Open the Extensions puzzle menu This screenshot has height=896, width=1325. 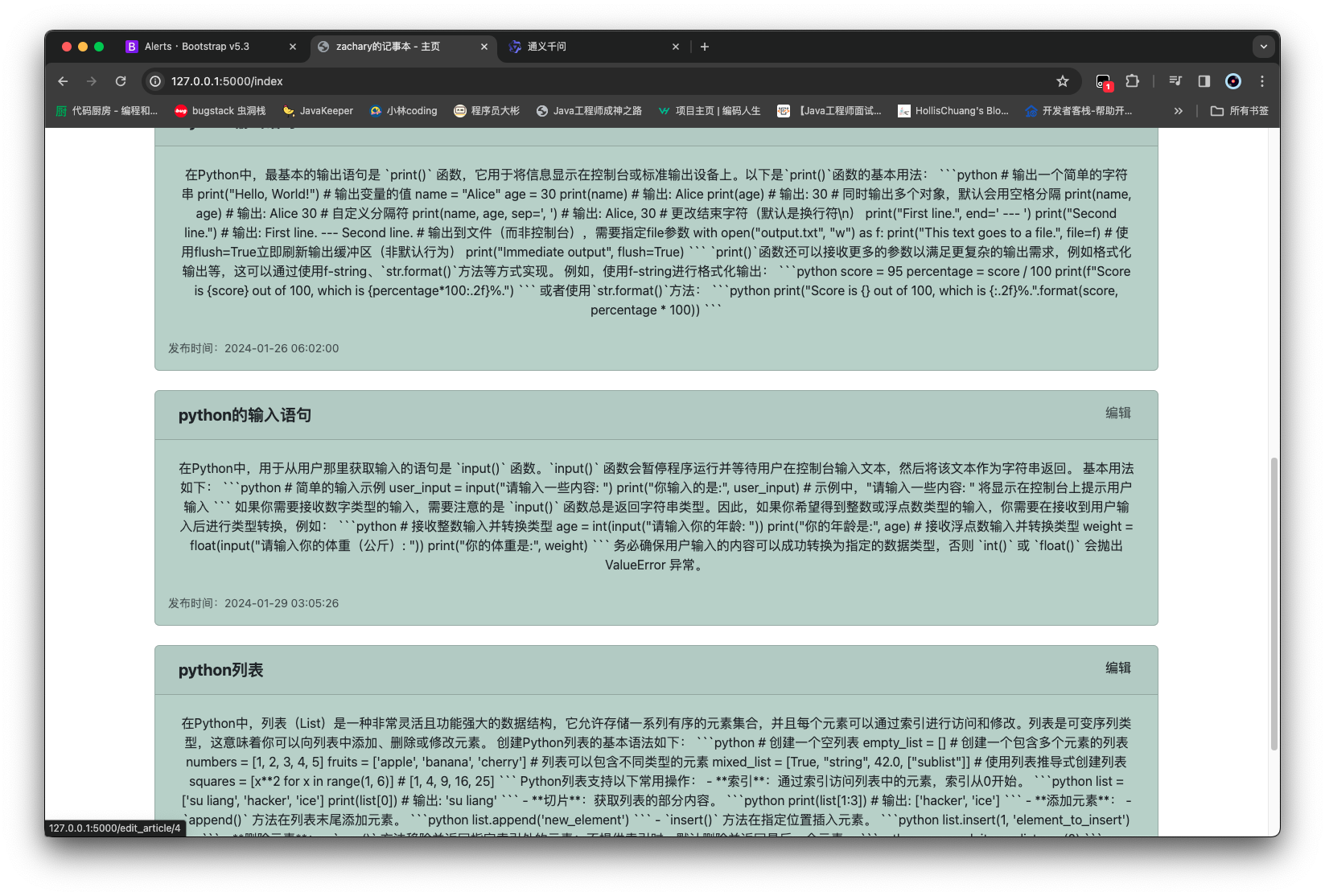[x=1133, y=81]
